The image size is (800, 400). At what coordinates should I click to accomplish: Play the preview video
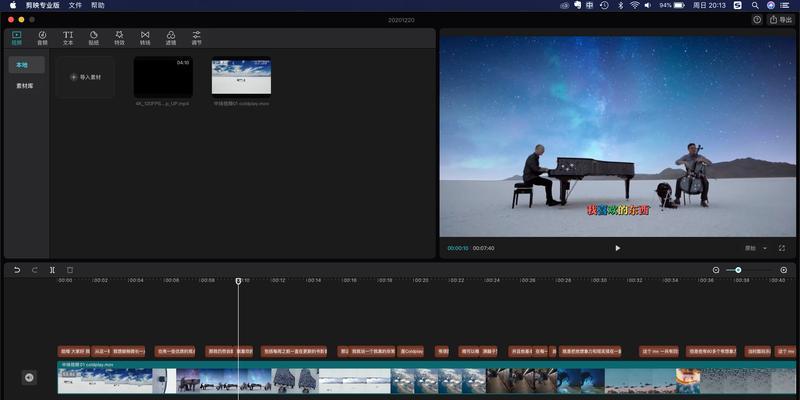coord(618,248)
